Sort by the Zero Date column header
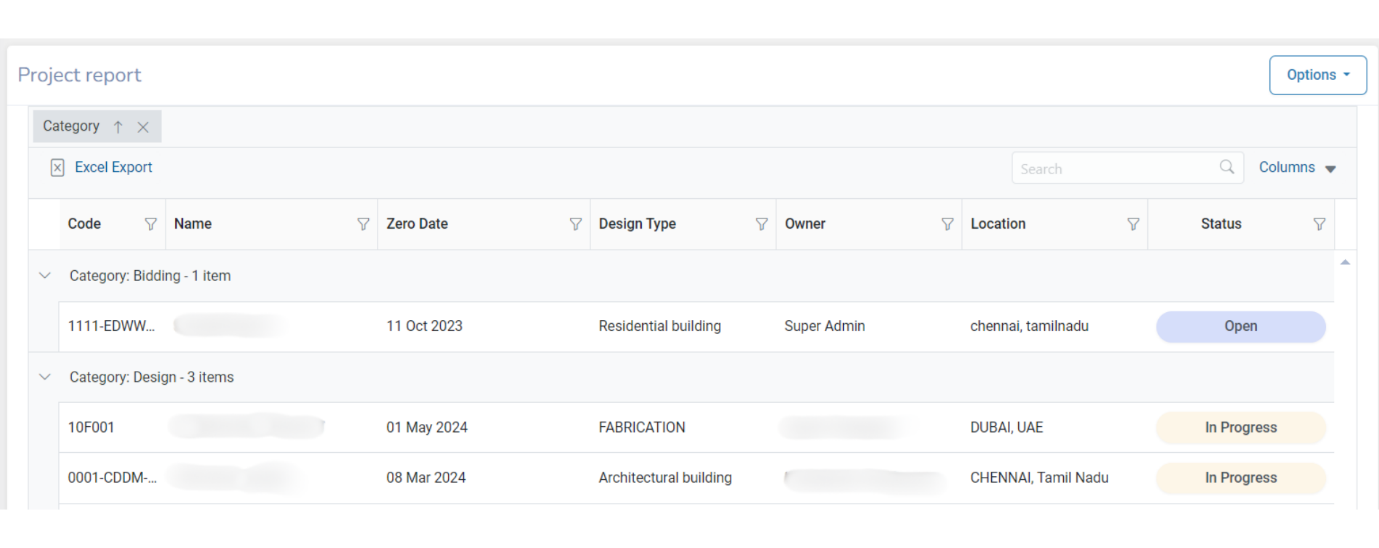Image resolution: width=1379 pixels, height=548 pixels. click(x=417, y=224)
